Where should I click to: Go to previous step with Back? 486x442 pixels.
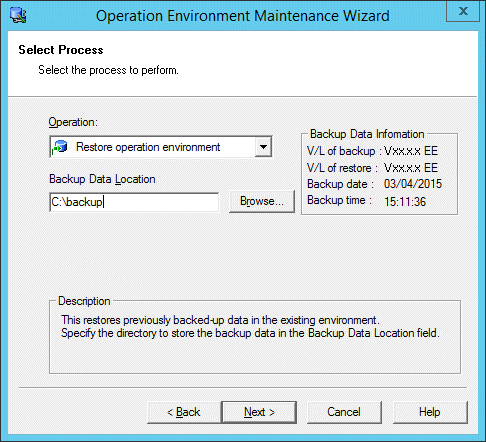pyautogui.click(x=184, y=412)
